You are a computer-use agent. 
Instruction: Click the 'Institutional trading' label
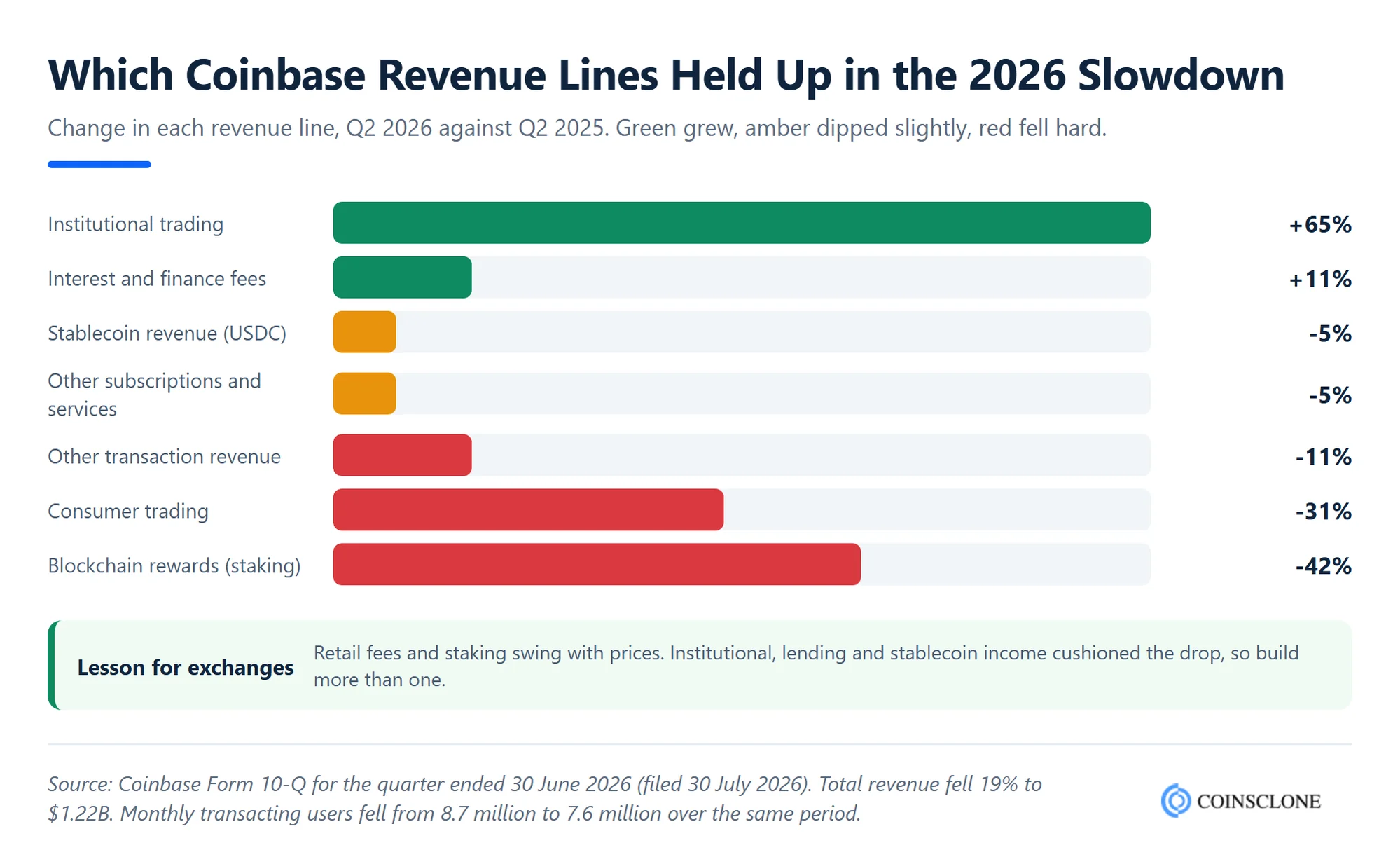click(136, 224)
